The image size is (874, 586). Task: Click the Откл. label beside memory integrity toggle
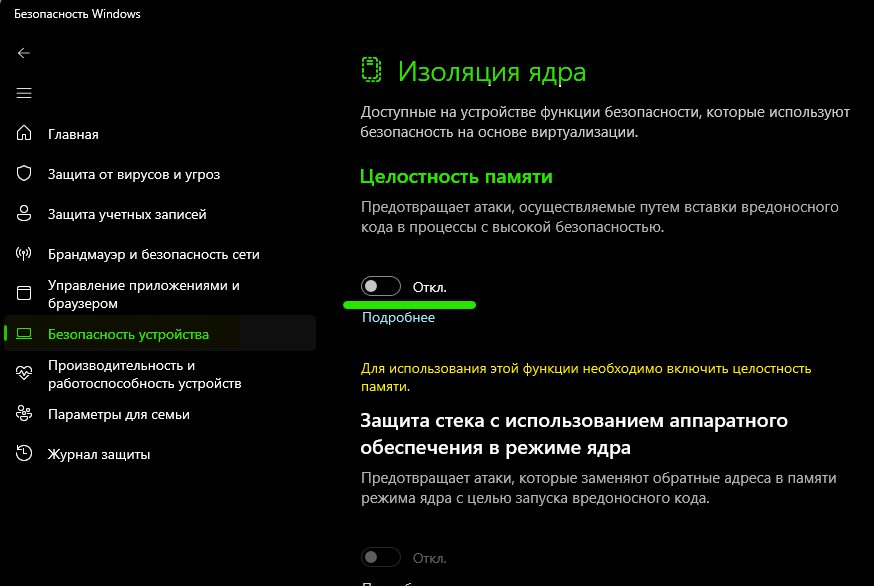[429, 287]
